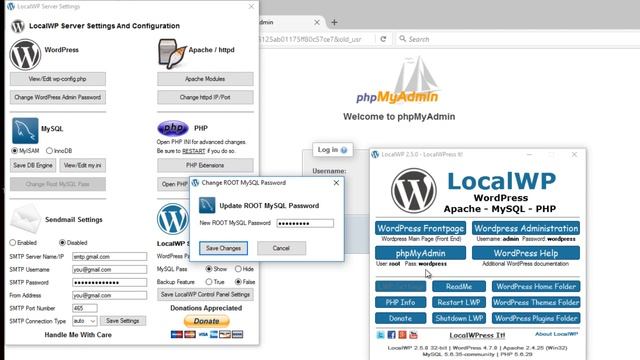Choose Hide for MySQL Pass
Viewport: 640px width, 360px height.
(238, 269)
